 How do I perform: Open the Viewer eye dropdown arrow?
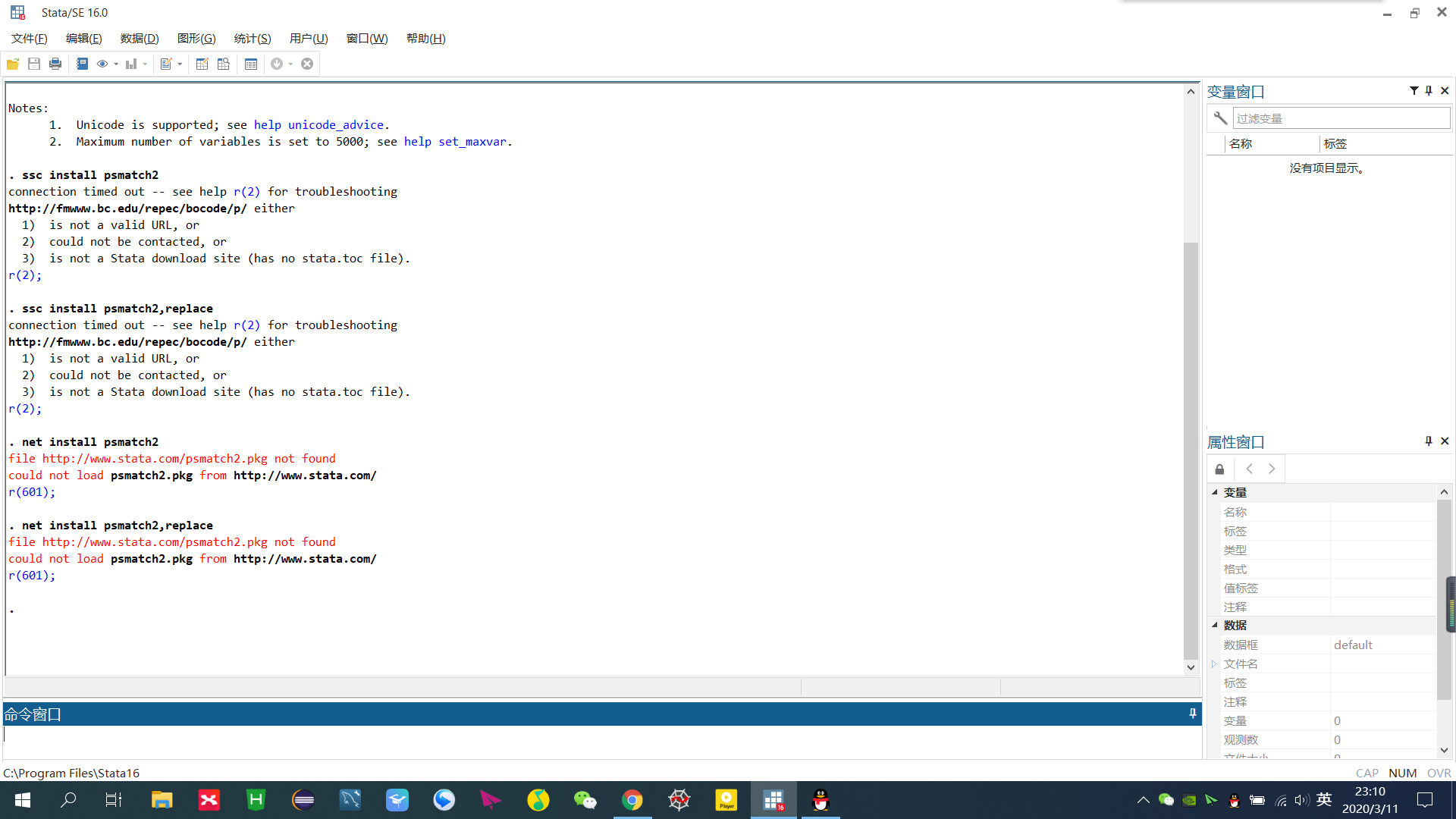[x=116, y=64]
